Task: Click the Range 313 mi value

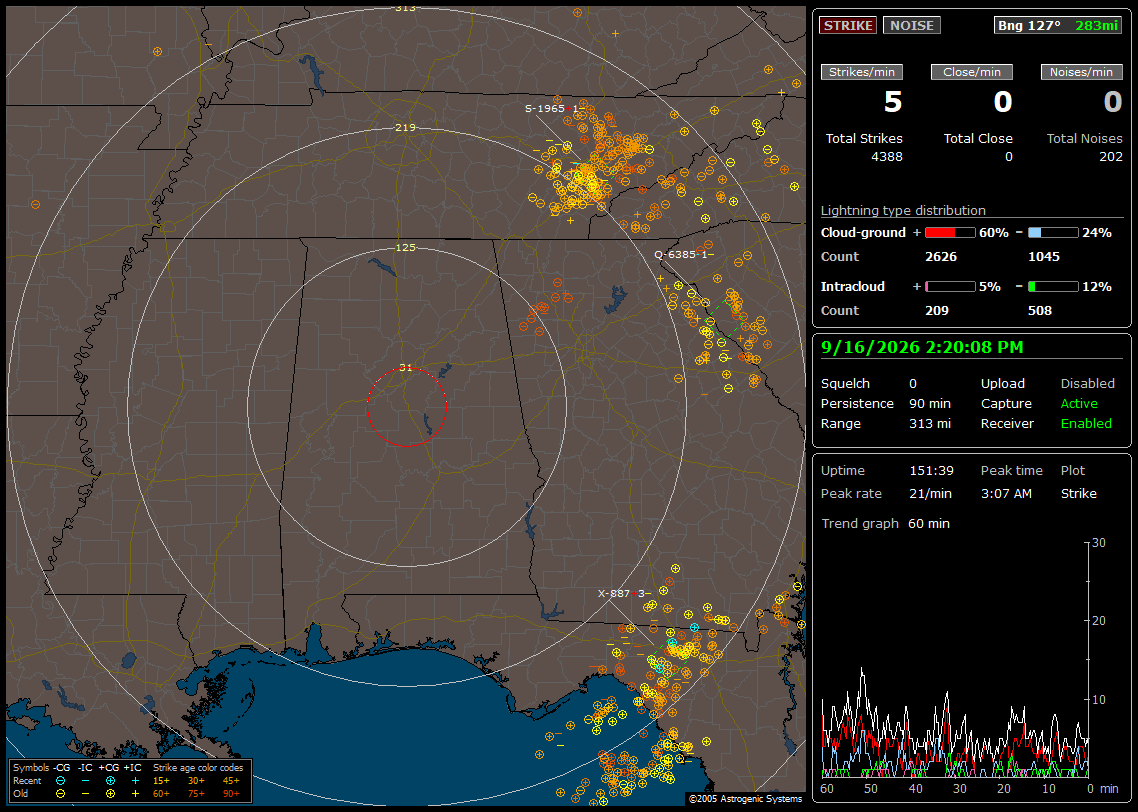Action: point(930,424)
